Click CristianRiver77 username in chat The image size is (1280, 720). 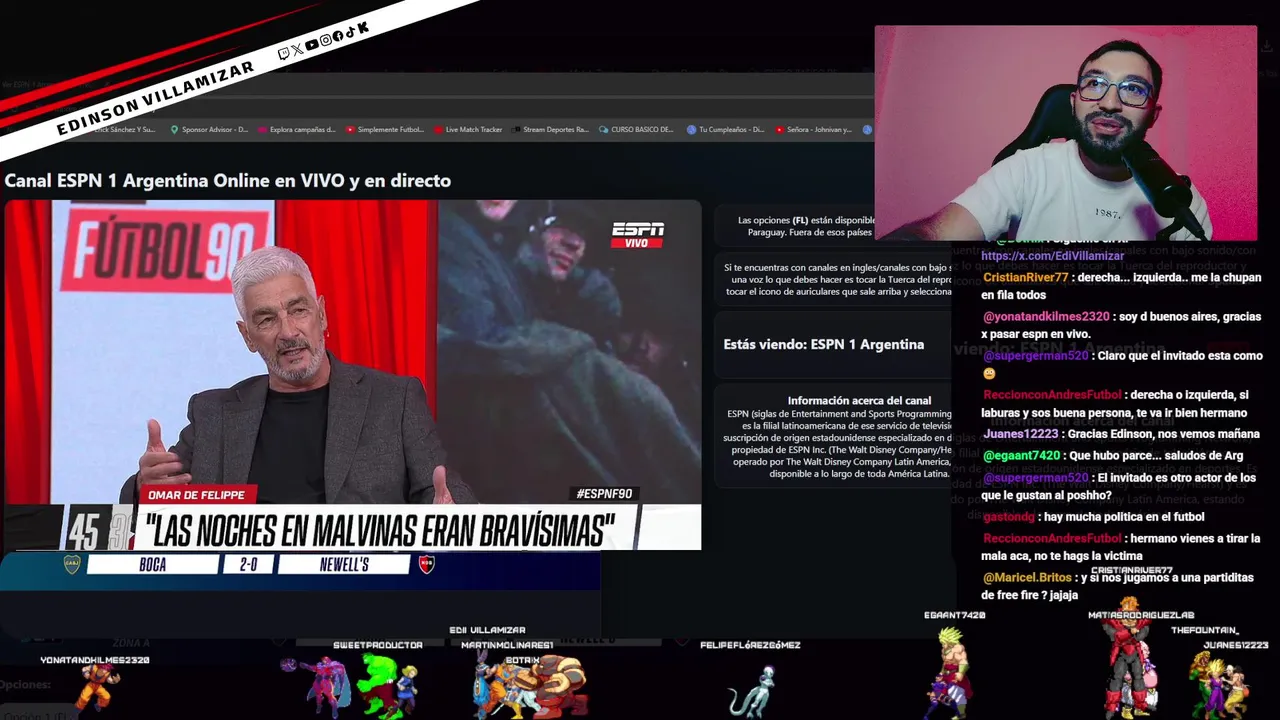tap(1026, 277)
